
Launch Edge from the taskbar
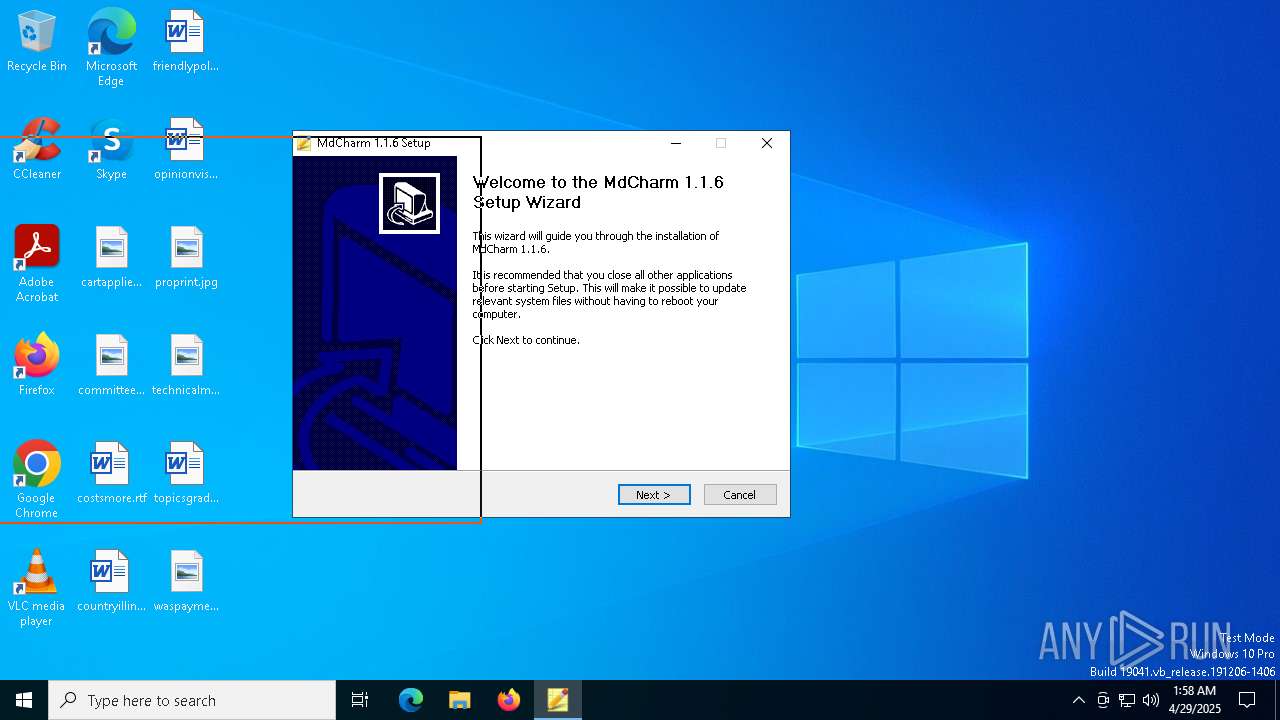(411, 700)
